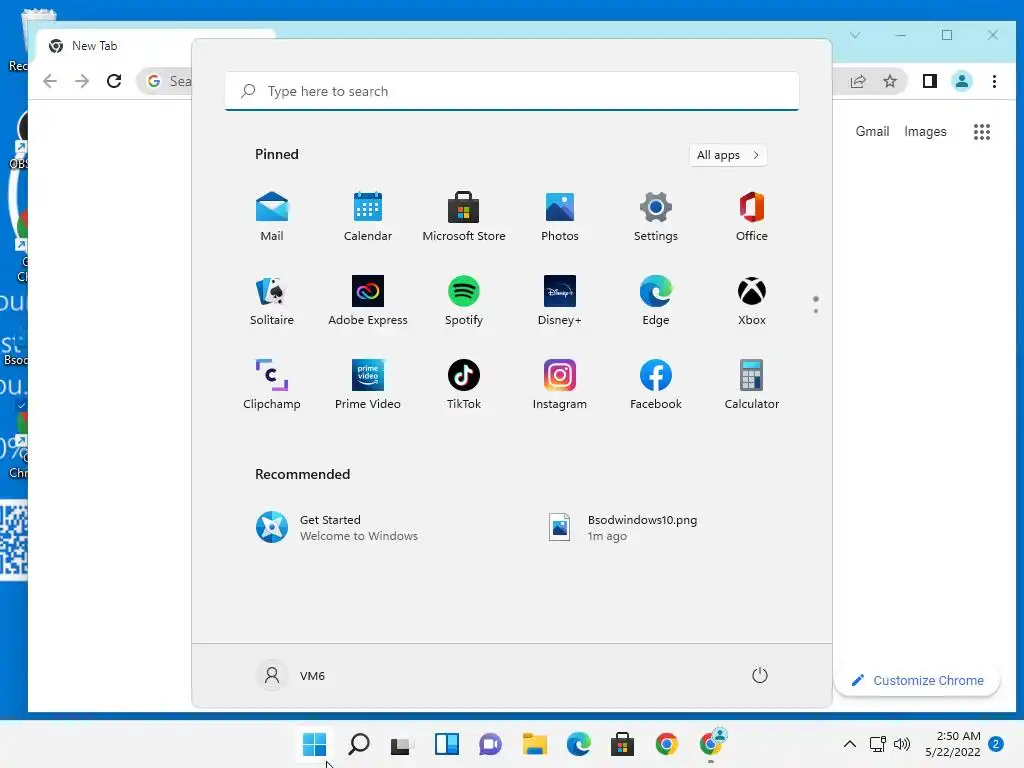
Task: Open Adobe Express
Action: 368,301
